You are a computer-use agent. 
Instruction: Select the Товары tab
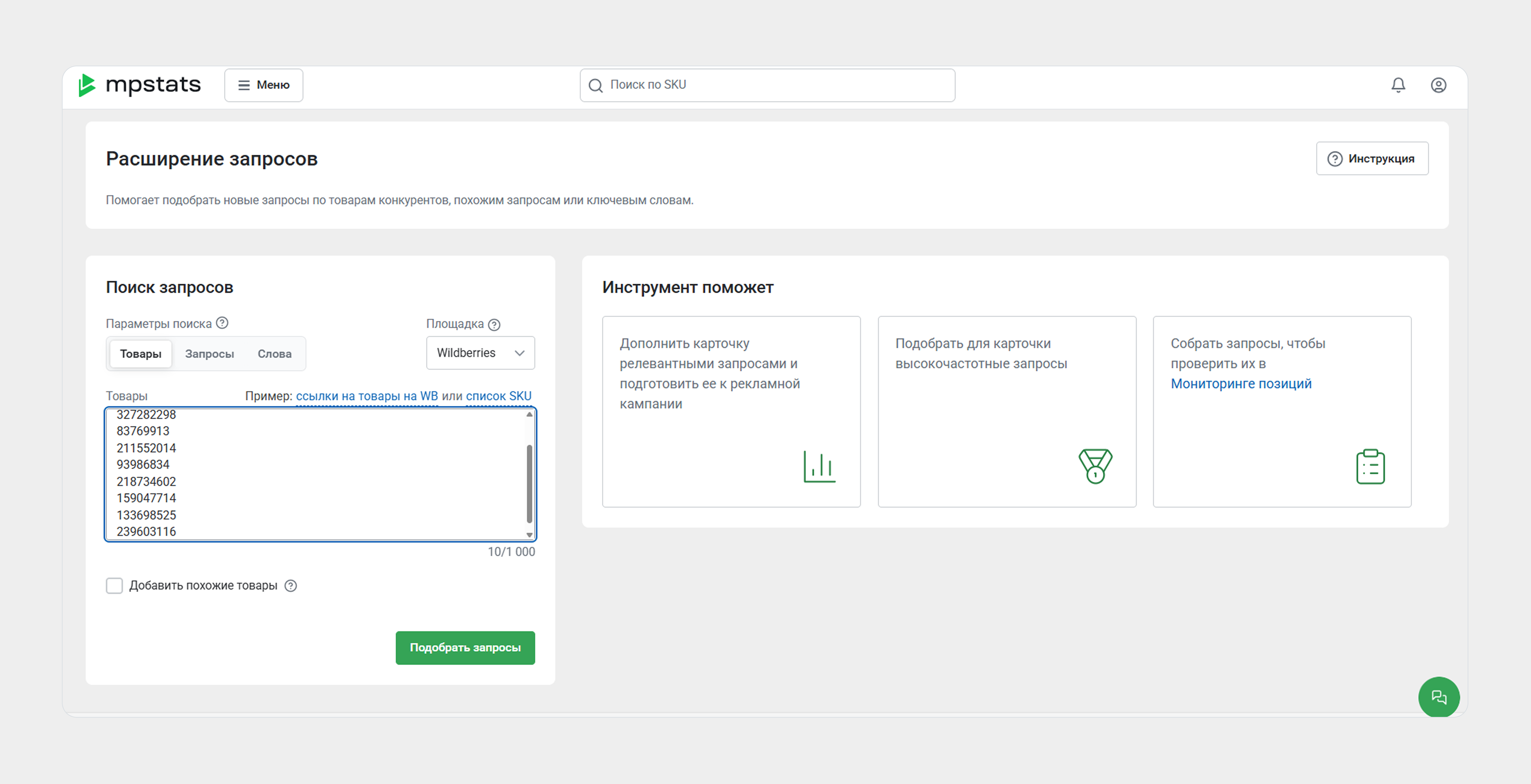pos(140,354)
